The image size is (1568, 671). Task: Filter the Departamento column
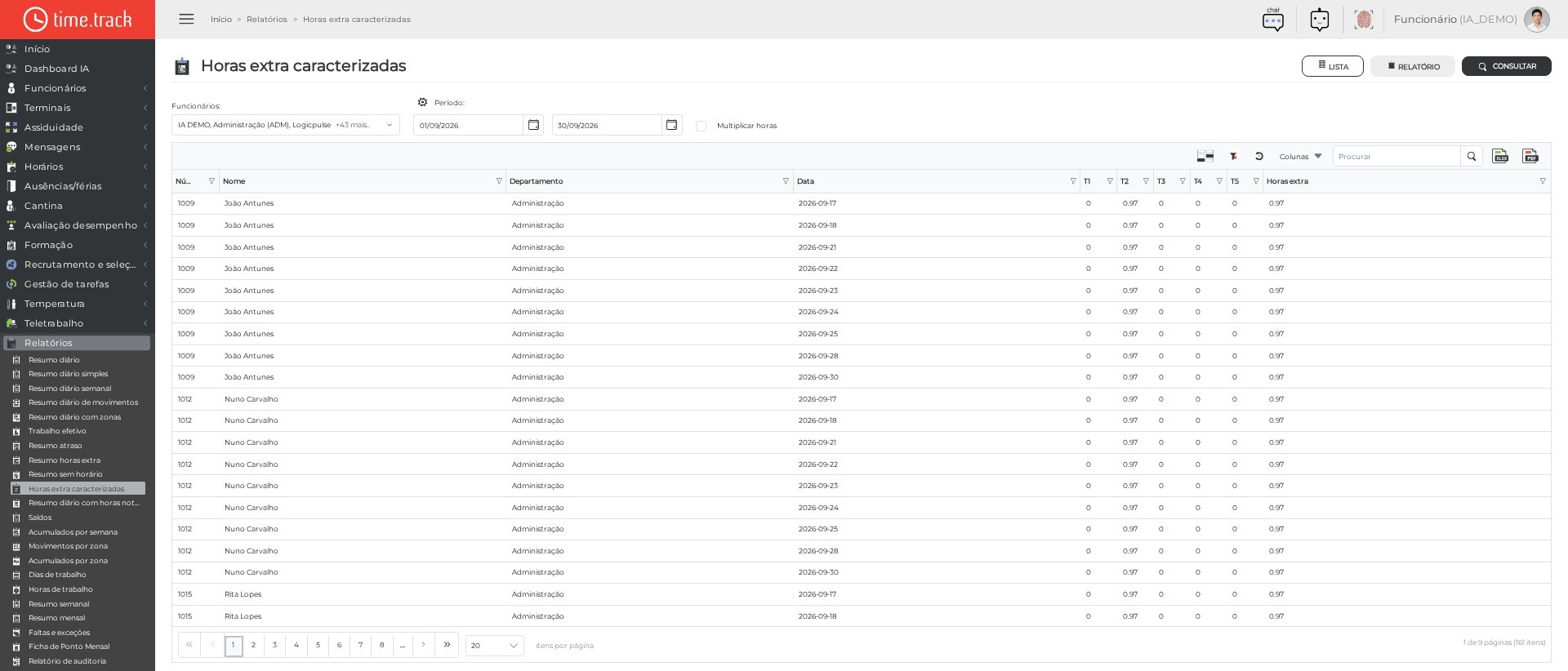[786, 181]
